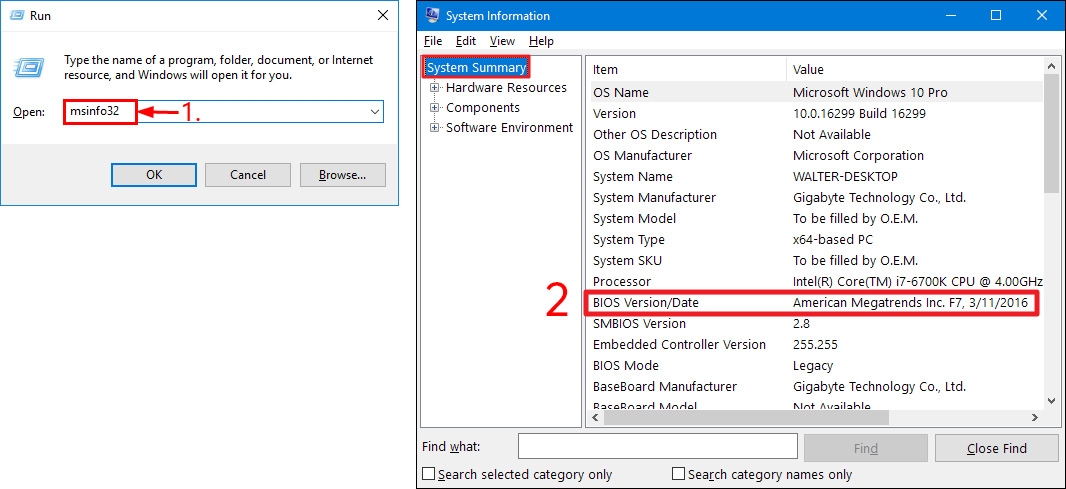1066x489 pixels.
Task: Enable Search category names only checkbox
Action: pyautogui.click(x=678, y=473)
